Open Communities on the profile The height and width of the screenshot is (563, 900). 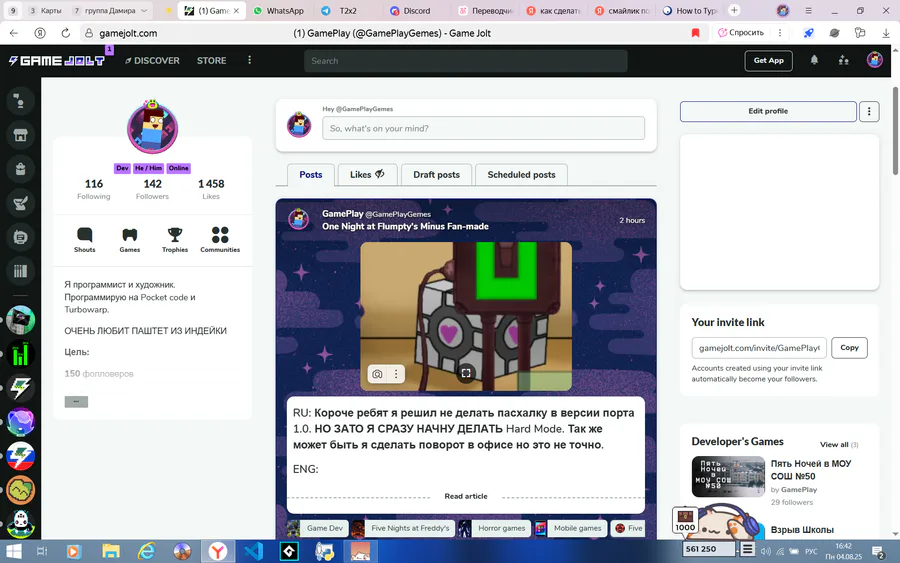pos(220,240)
